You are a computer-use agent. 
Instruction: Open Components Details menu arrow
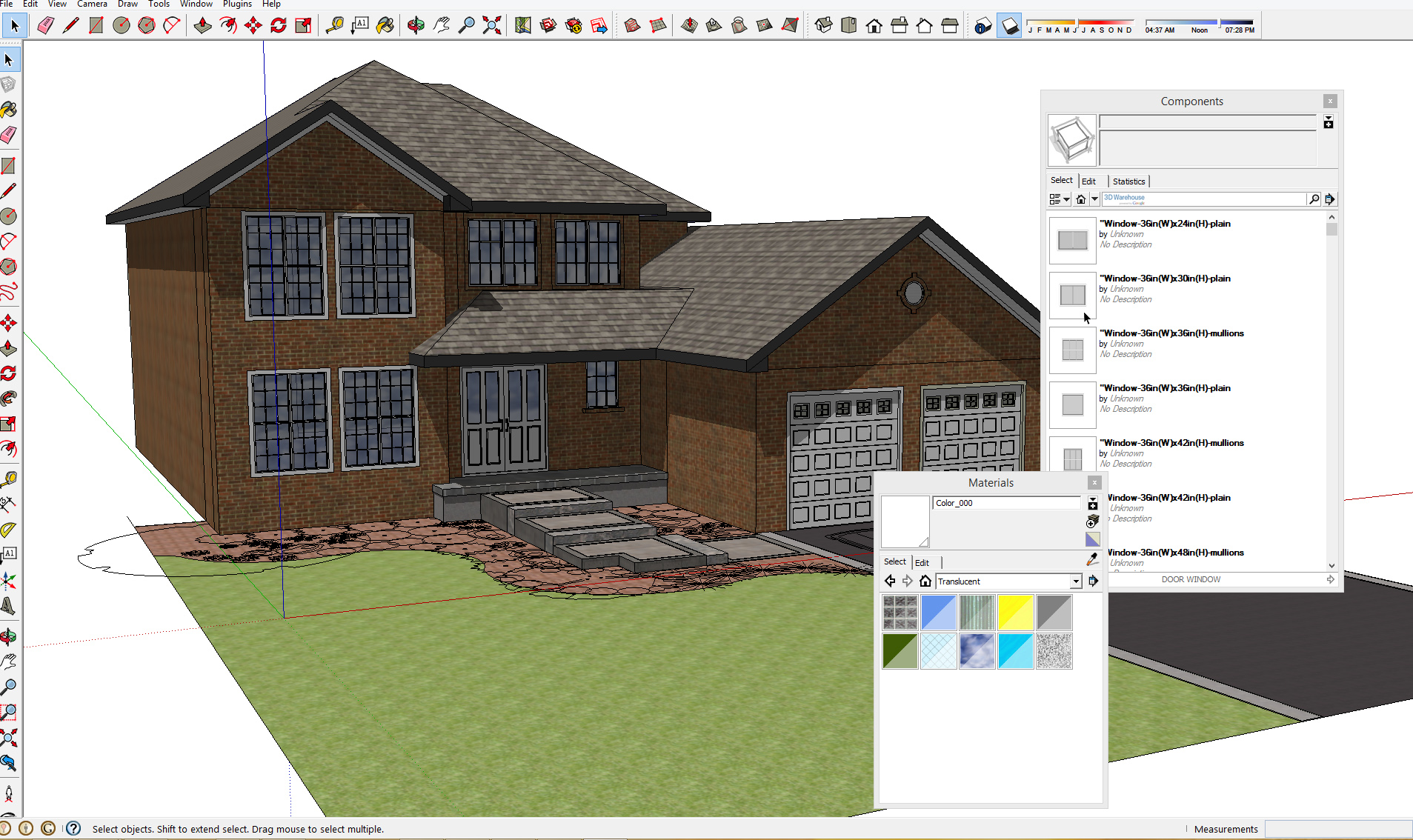pos(1330,199)
